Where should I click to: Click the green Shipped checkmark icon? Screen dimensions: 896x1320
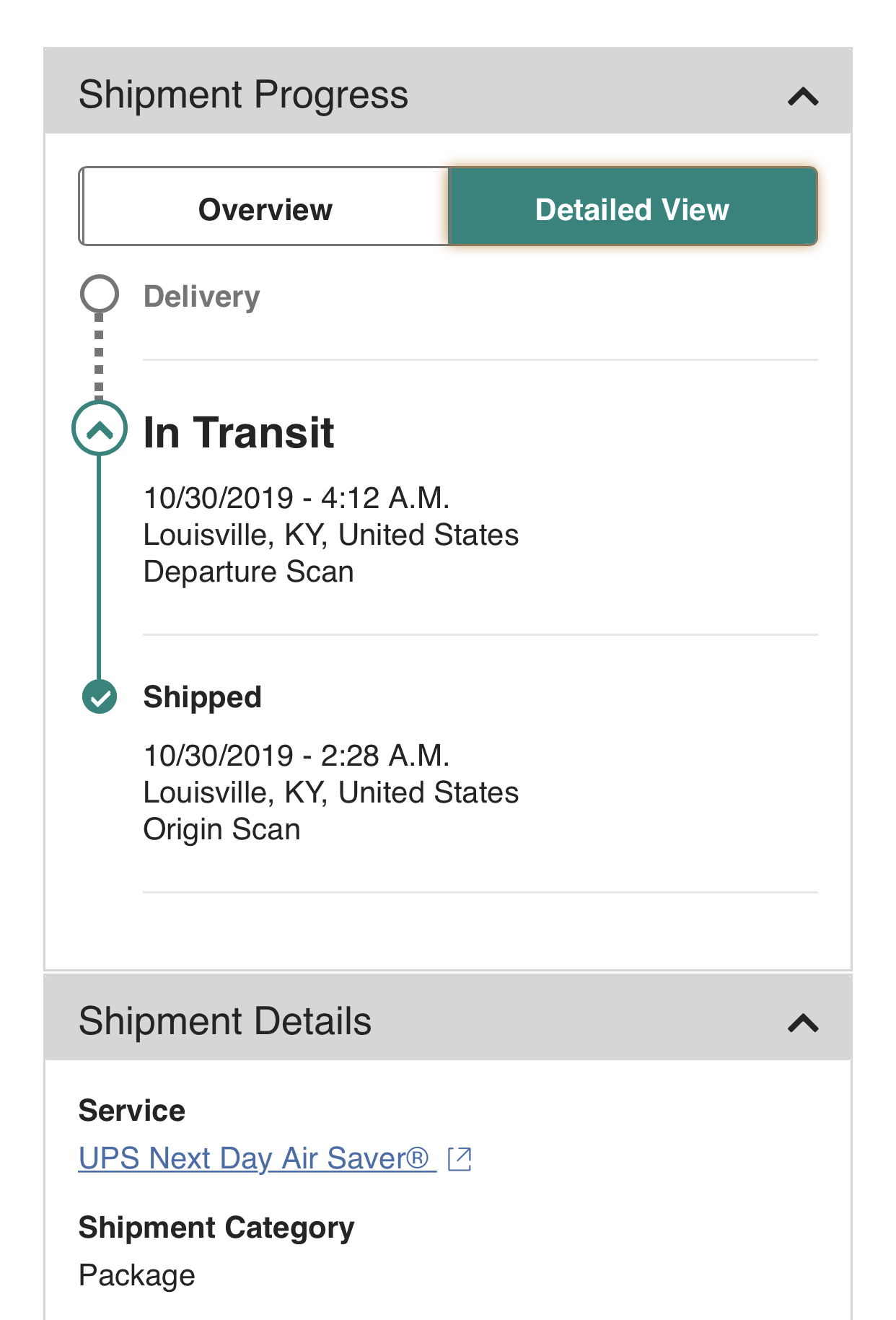tap(100, 697)
